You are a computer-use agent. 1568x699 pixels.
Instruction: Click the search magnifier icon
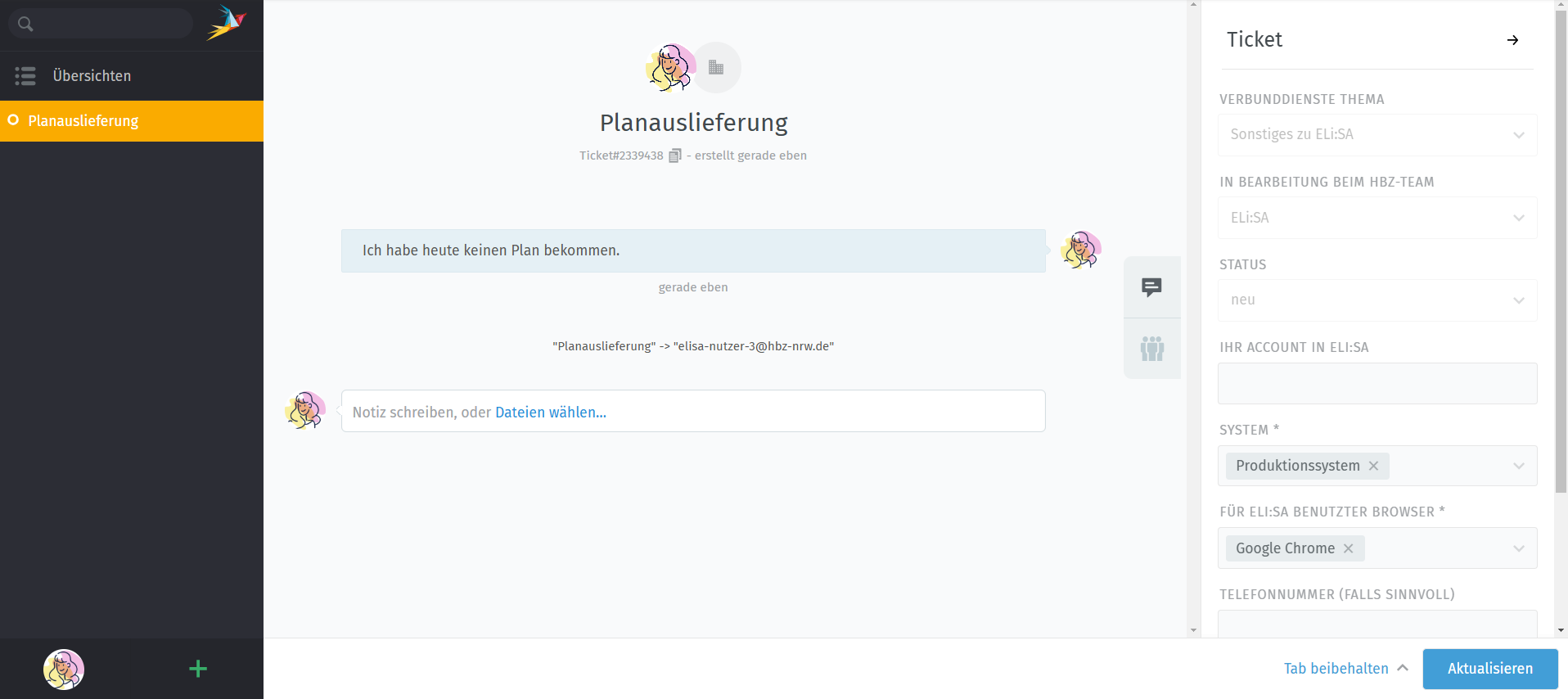tap(25, 24)
